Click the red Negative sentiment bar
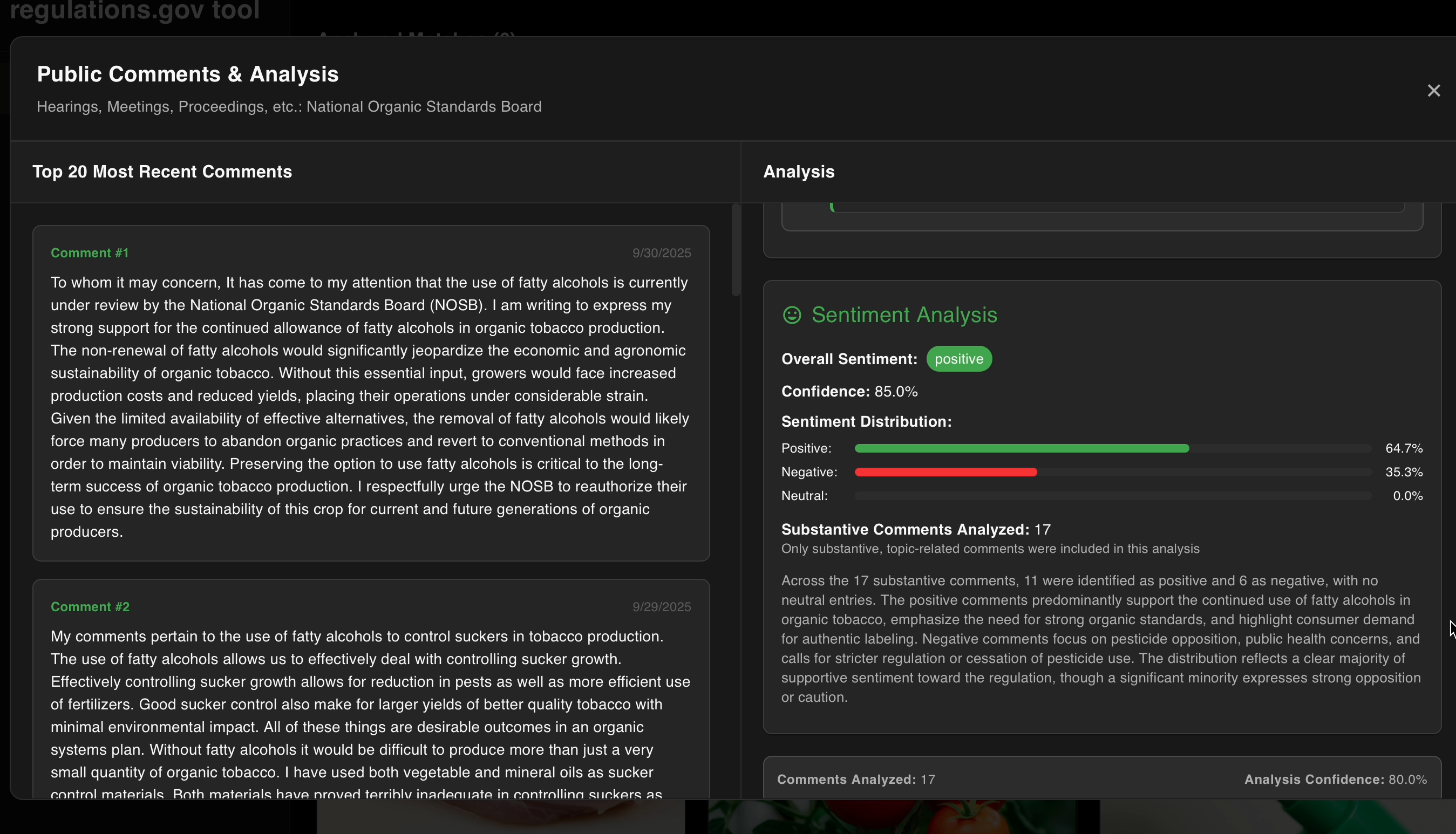The width and height of the screenshot is (1456, 834). click(945, 473)
